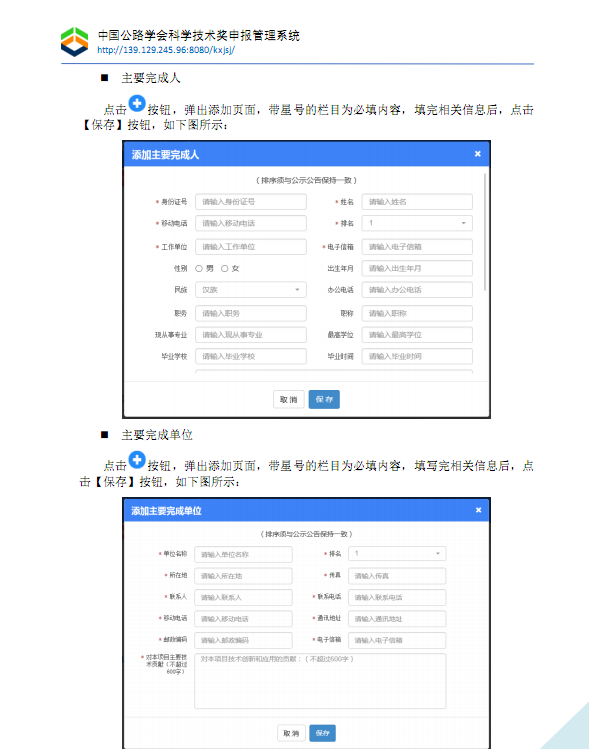Close the 添加主要完成人 dialog
The height and width of the screenshot is (749, 589).
tap(477, 154)
